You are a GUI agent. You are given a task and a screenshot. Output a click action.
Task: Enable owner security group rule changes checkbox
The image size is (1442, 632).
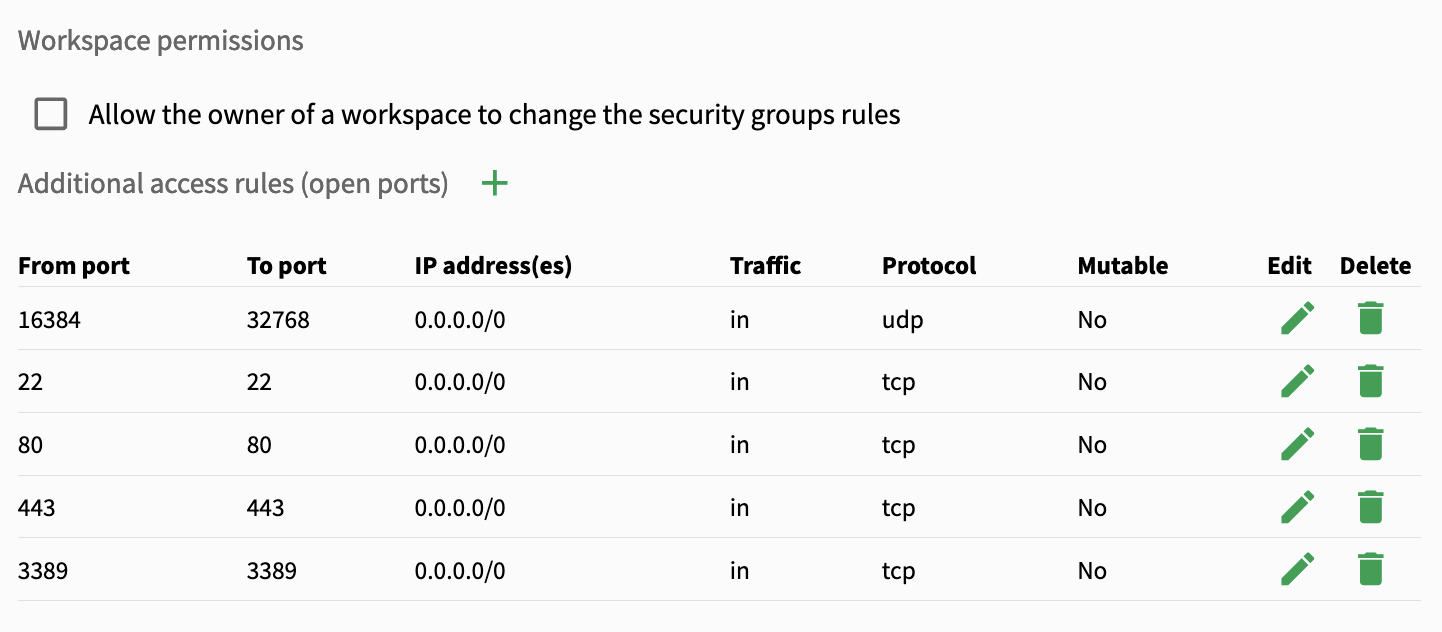coord(51,114)
